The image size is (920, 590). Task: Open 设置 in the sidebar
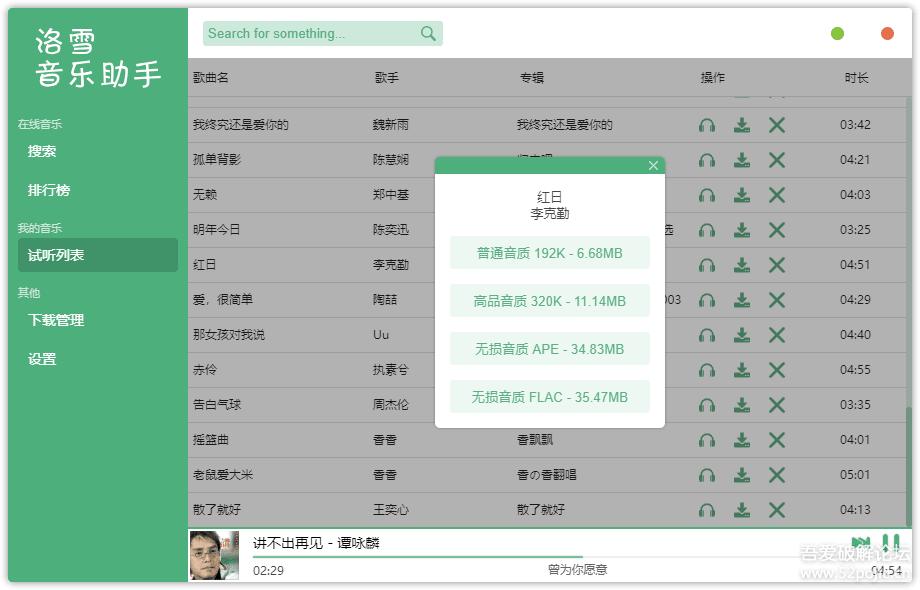(42, 359)
